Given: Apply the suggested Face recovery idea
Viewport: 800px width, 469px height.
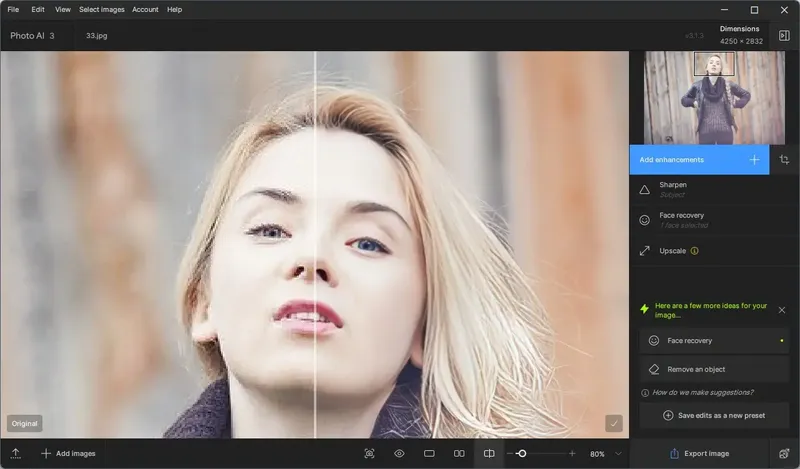Looking at the screenshot, I should 714,340.
